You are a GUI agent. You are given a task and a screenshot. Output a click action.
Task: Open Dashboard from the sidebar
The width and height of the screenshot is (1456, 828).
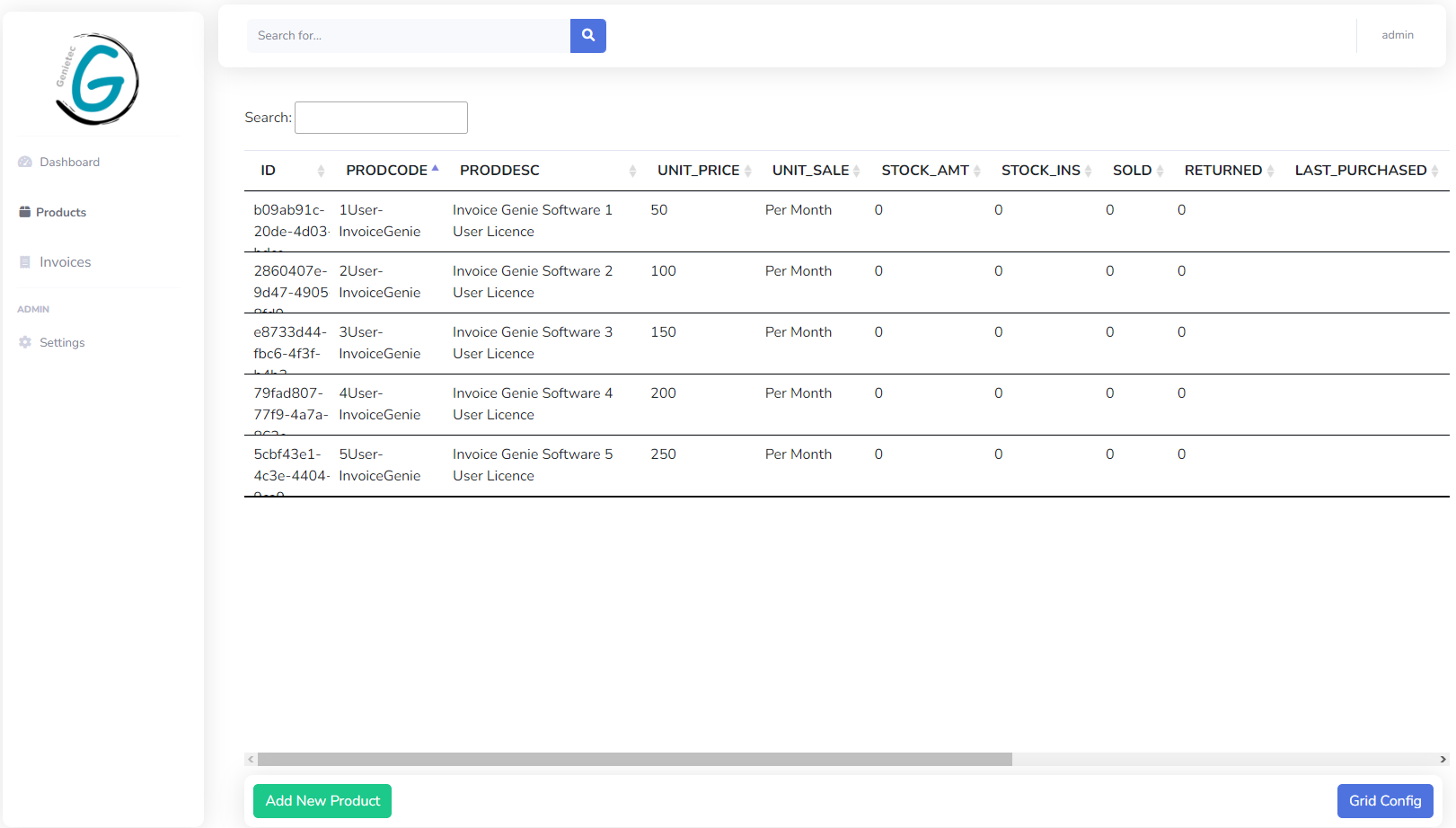(59, 162)
